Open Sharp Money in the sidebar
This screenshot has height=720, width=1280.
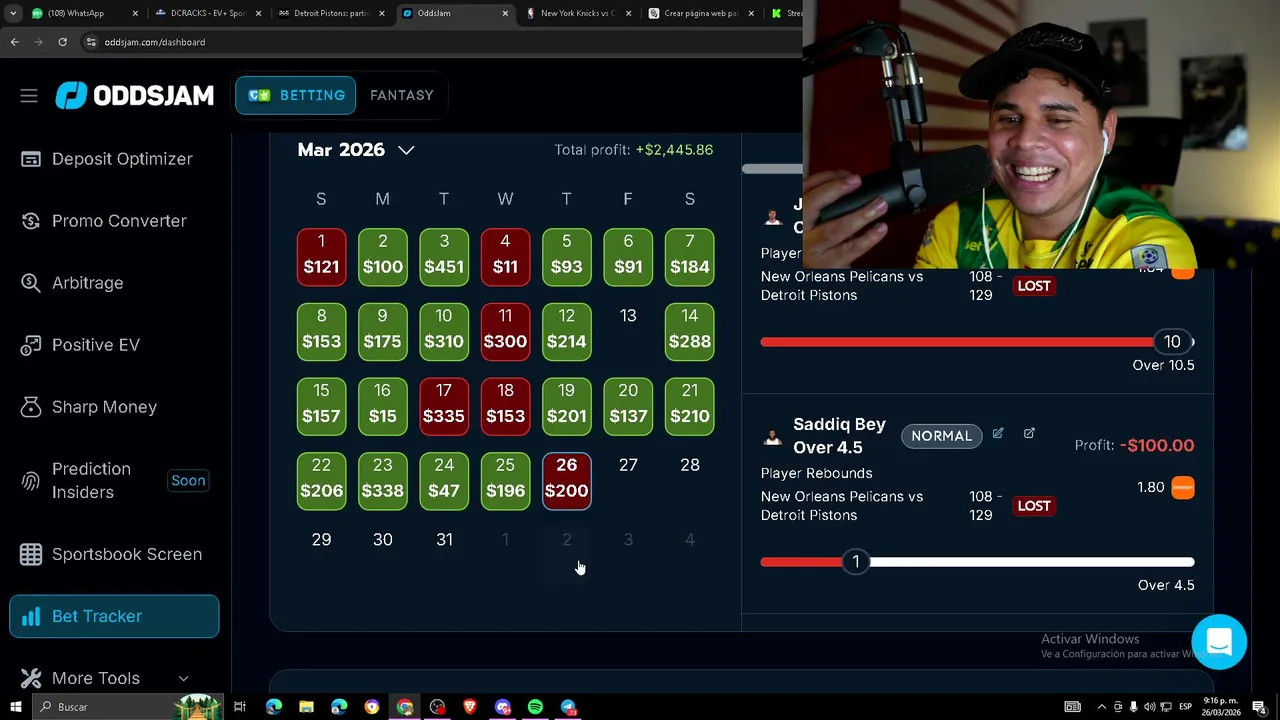click(x=114, y=407)
